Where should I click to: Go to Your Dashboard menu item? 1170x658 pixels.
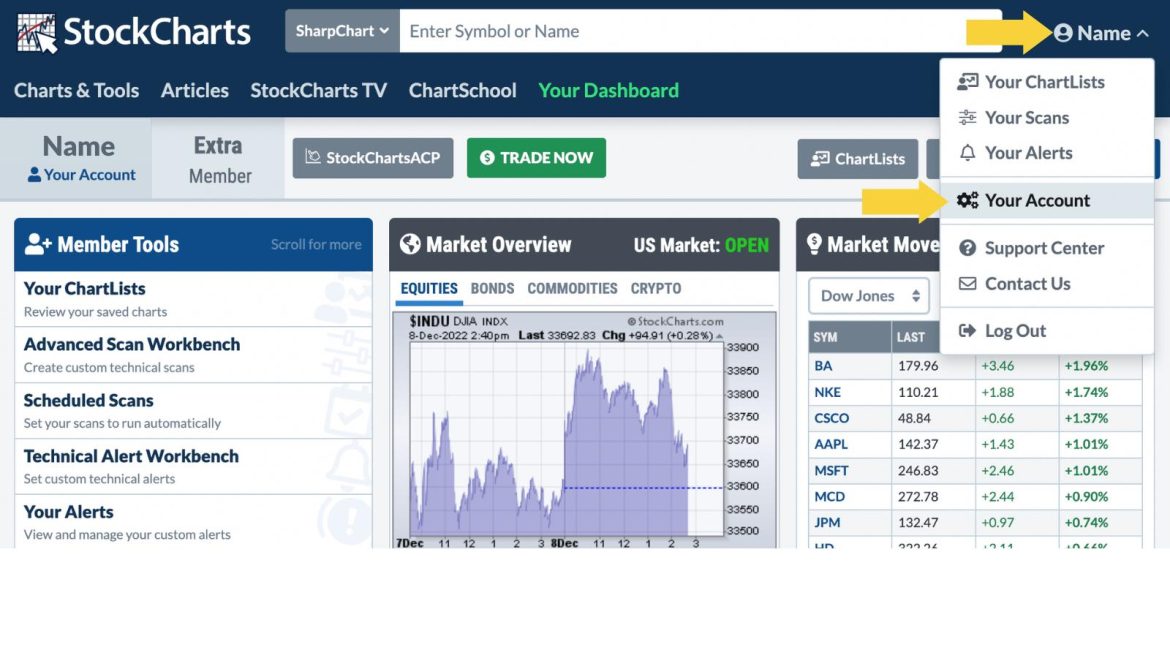(608, 90)
